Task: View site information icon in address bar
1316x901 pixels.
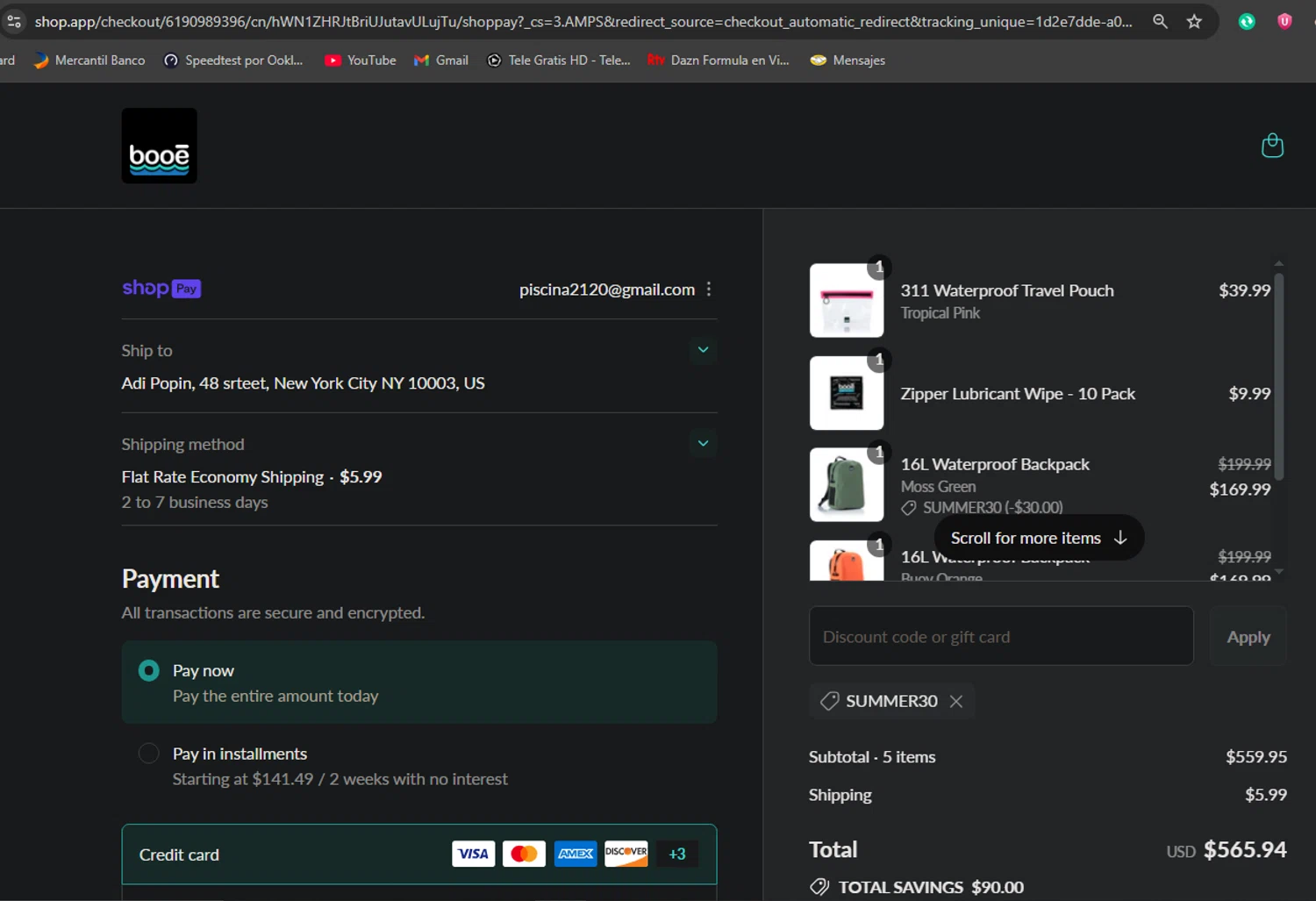Action: click(14, 21)
